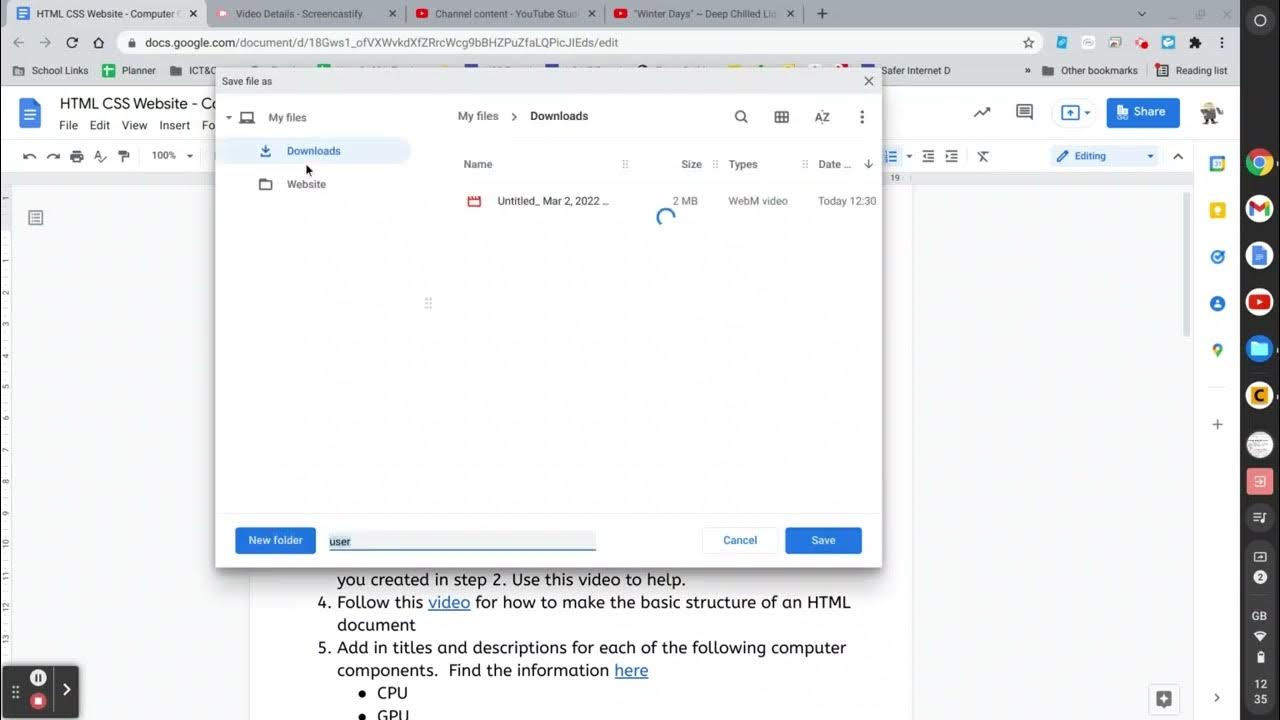The height and width of the screenshot is (720, 1280).
Task: Open the AZ sort options in file dialog
Action: pyautogui.click(x=822, y=117)
